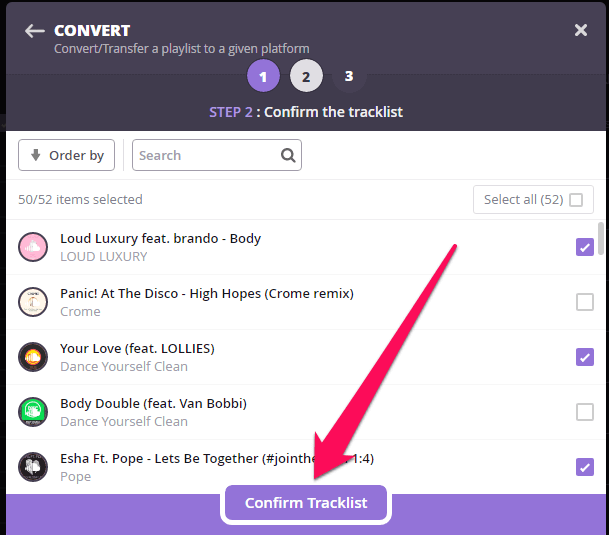The height and width of the screenshot is (535, 609).
Task: Click the Loud Luxury pink SoundCloud thumbnail
Action: pyautogui.click(x=33, y=247)
